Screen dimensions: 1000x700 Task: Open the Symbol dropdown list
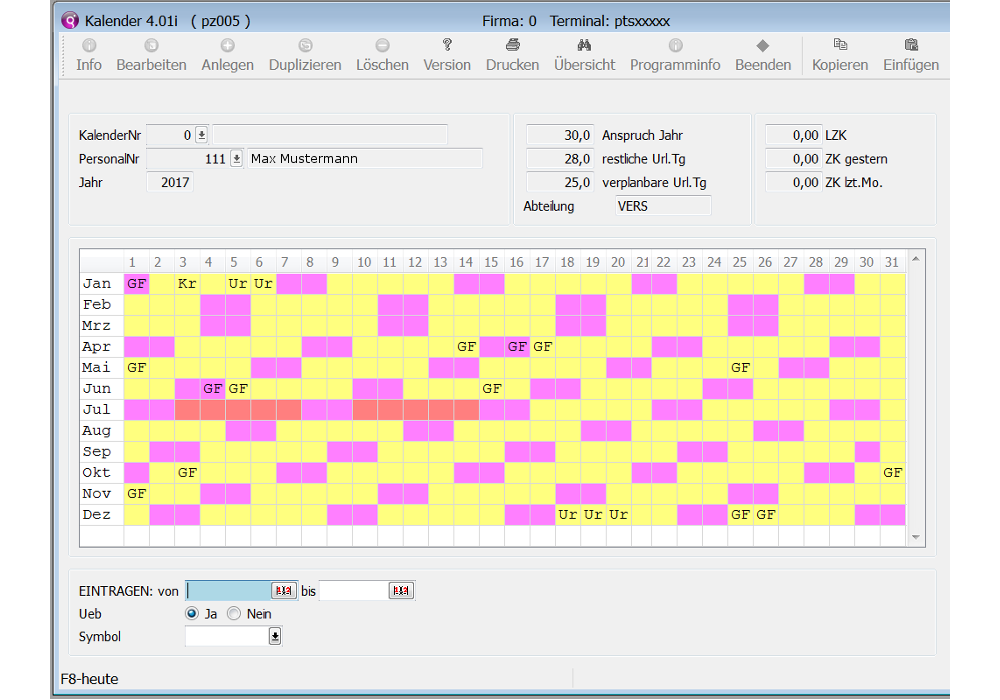pos(275,637)
